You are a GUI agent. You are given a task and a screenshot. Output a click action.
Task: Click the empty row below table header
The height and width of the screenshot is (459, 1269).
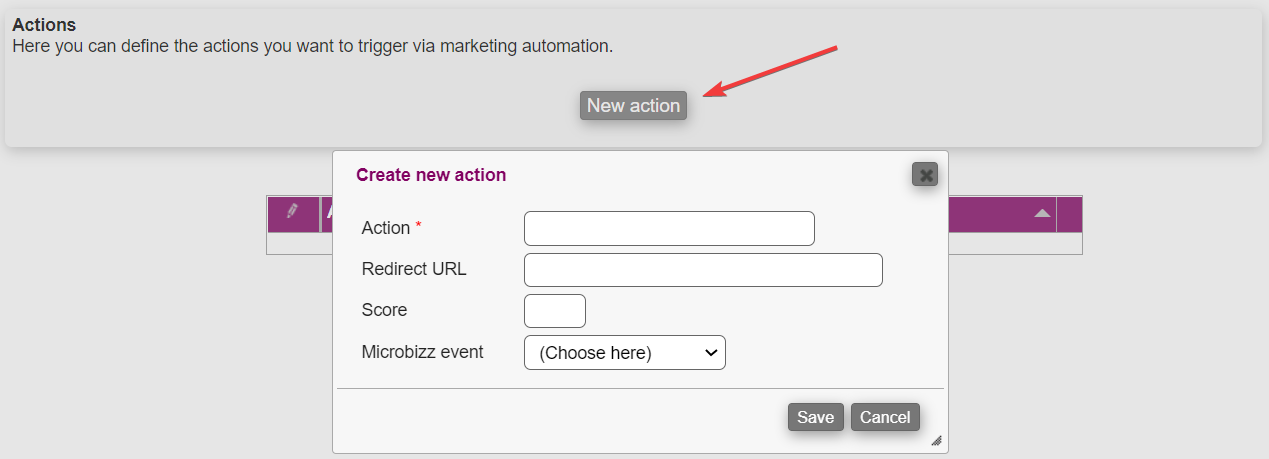[x=298, y=244]
